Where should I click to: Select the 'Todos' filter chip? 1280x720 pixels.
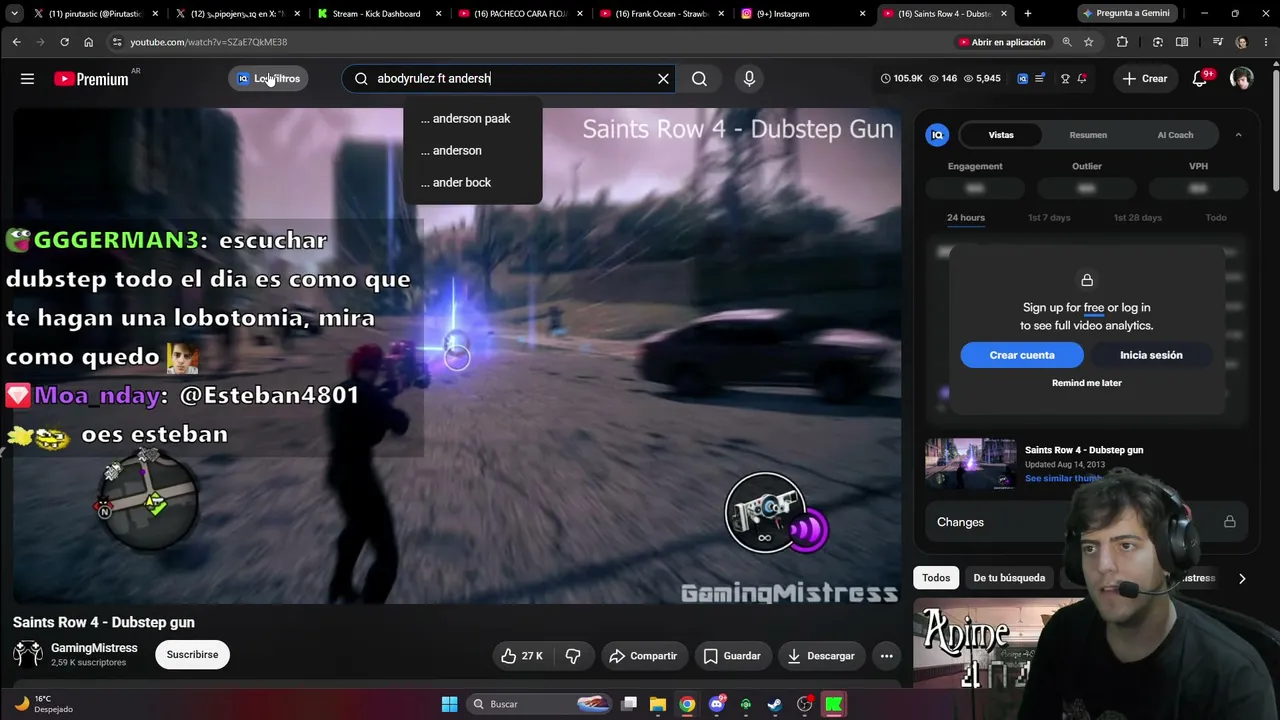click(936, 578)
